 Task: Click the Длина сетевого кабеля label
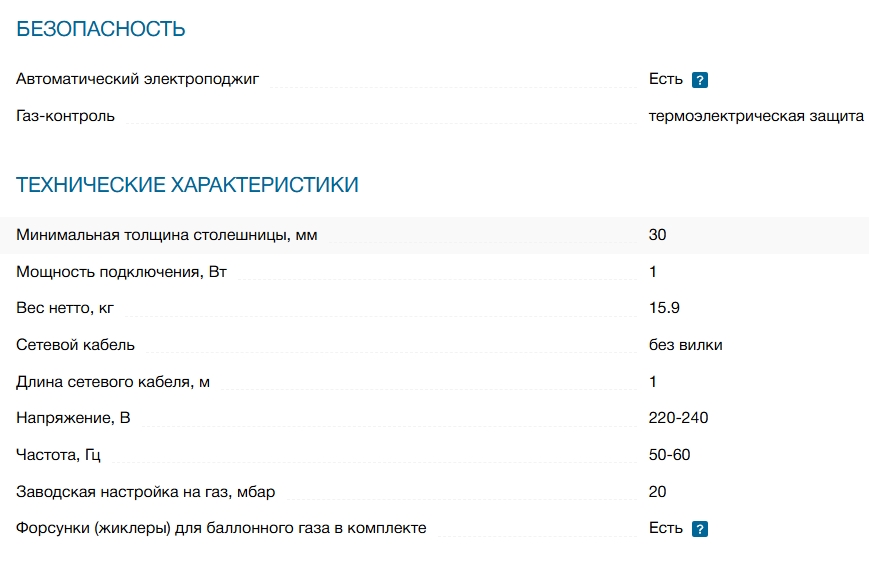[x=113, y=382]
